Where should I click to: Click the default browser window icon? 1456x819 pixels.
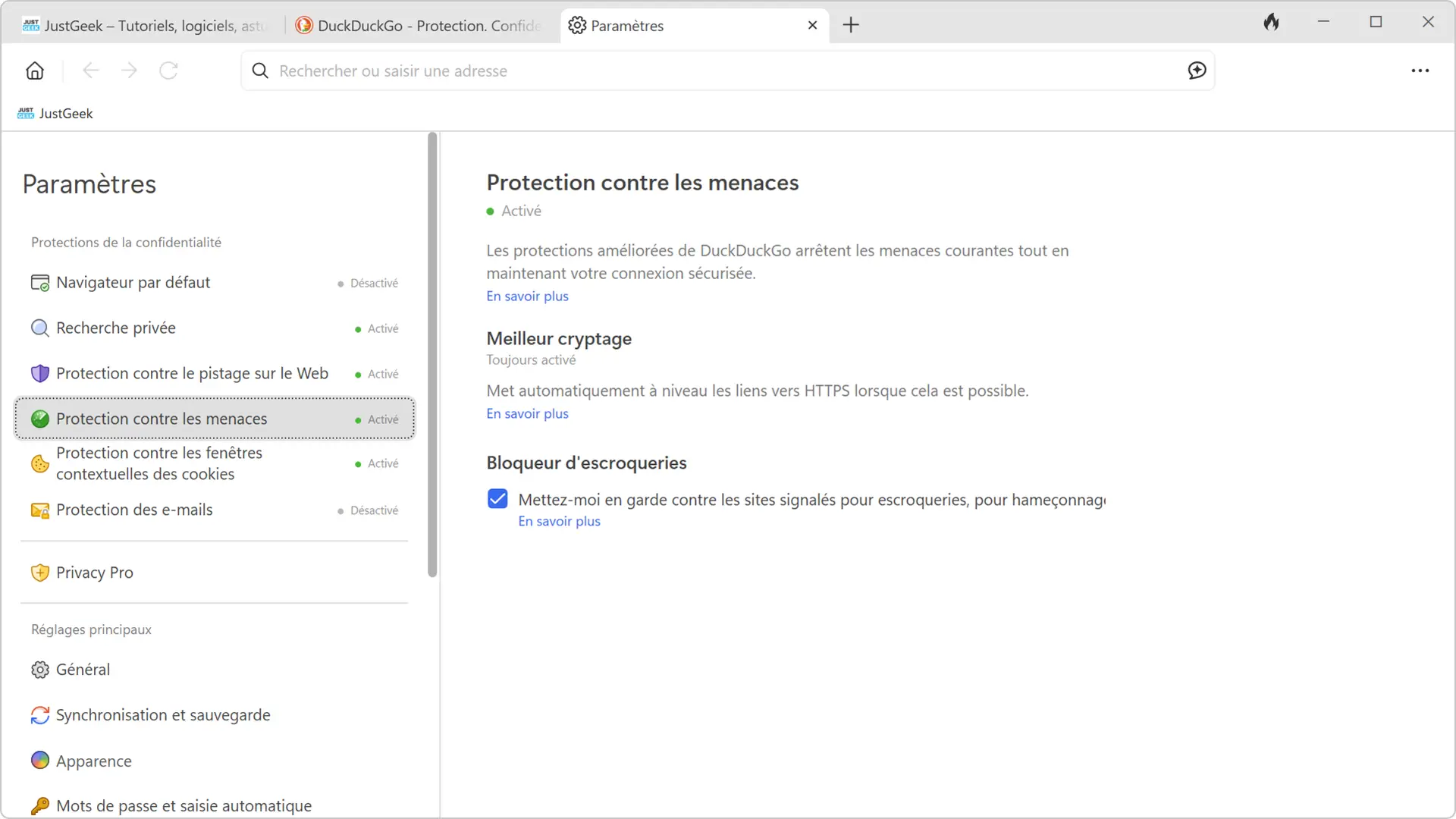tap(40, 283)
